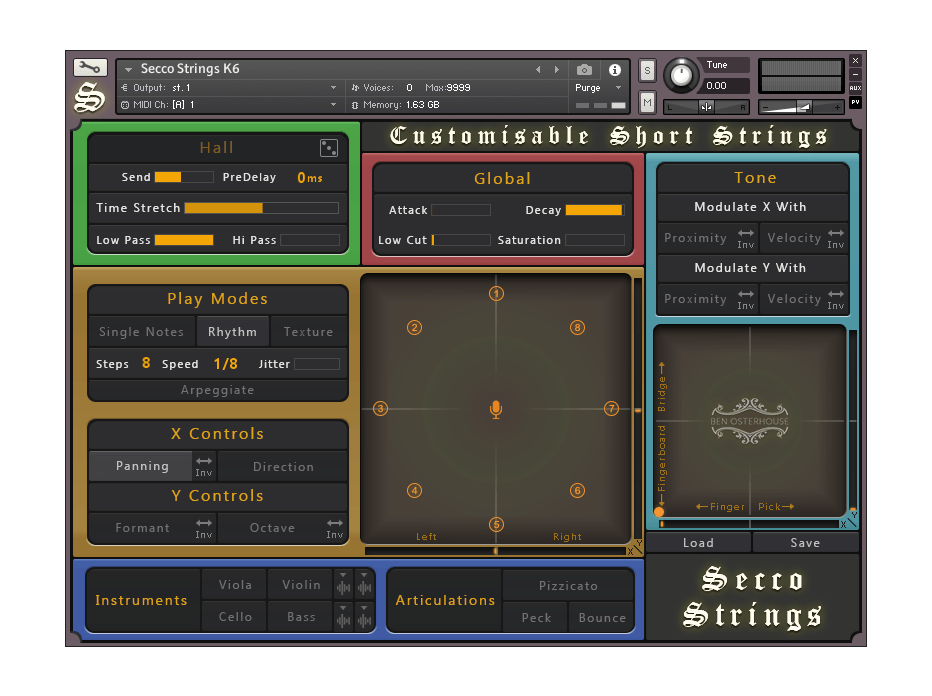The image size is (932, 696).
Task: Select position marker 2 on XY pad
Action: (x=414, y=327)
